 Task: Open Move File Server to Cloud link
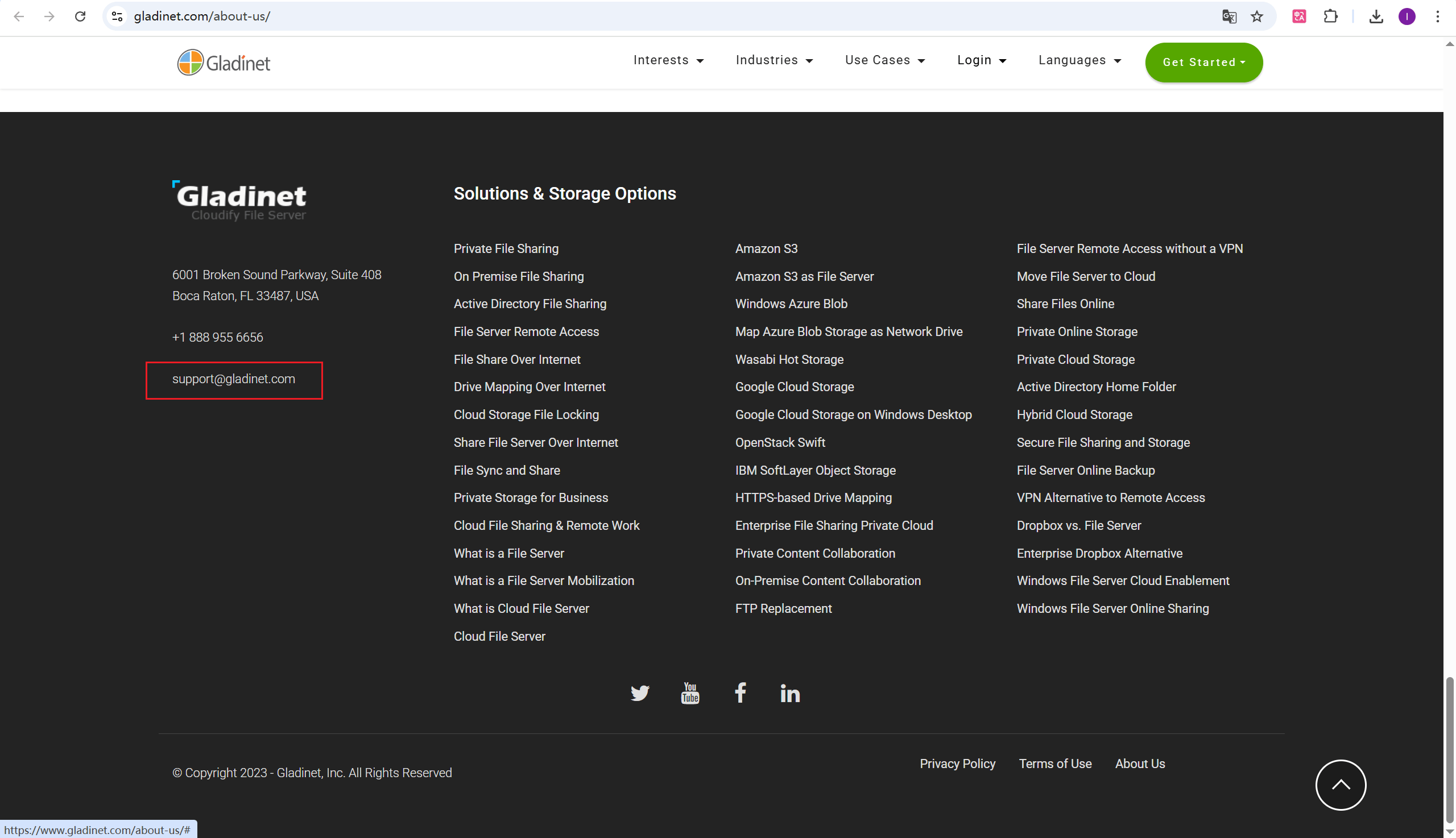pos(1086,276)
